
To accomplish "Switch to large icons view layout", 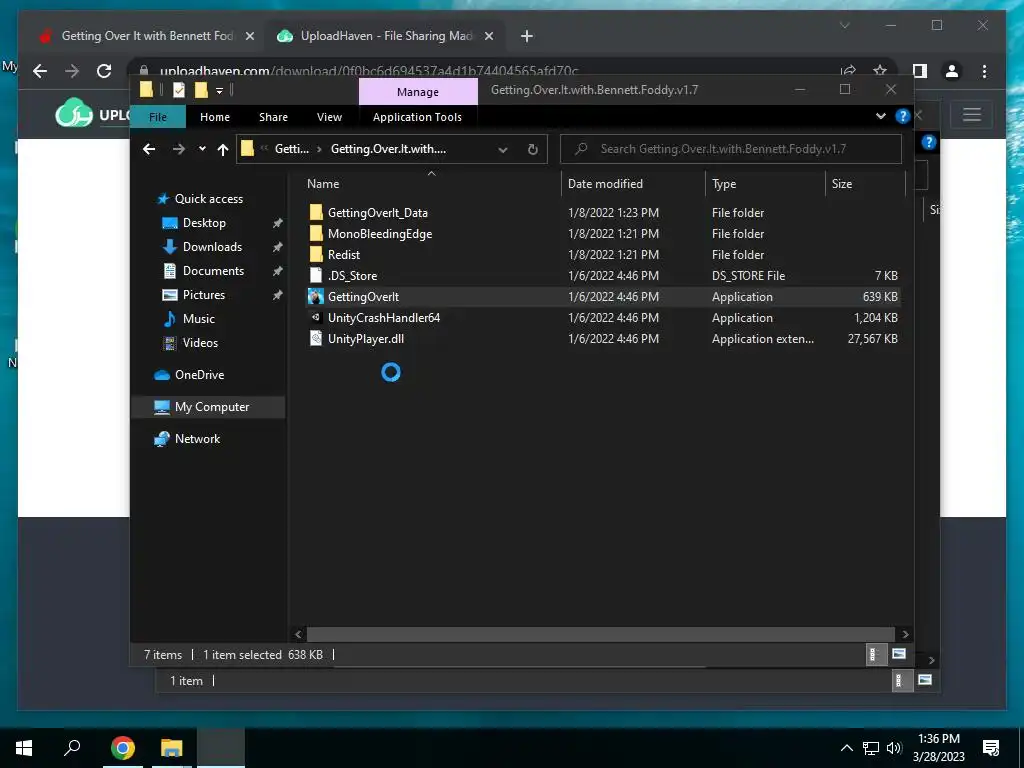I will point(899,654).
